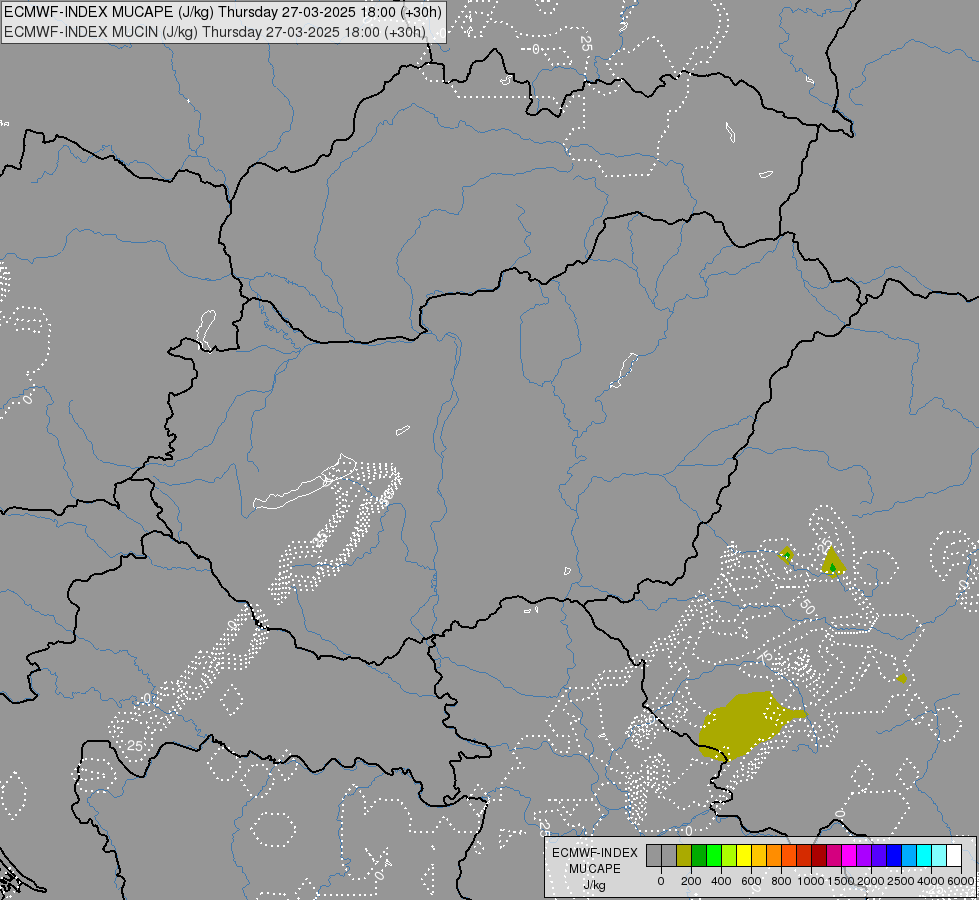This screenshot has width=979, height=900.
Task: Pick the amber swatch above the 600 tick
Action: (x=759, y=856)
